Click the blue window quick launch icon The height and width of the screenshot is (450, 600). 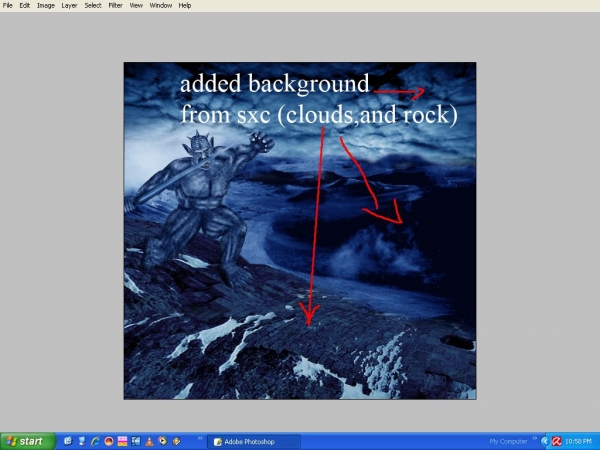click(135, 441)
